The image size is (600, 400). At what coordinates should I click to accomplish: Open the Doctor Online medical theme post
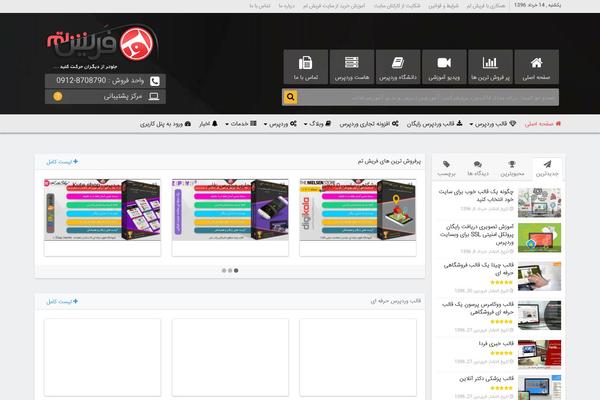point(487,379)
